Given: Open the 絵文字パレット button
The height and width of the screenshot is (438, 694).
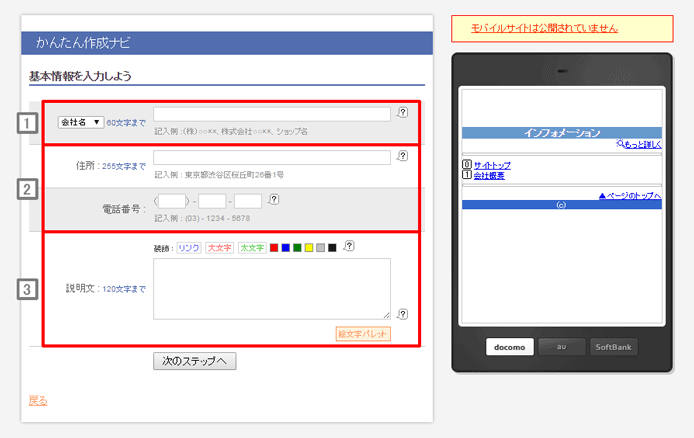Looking at the screenshot, I should (x=363, y=333).
